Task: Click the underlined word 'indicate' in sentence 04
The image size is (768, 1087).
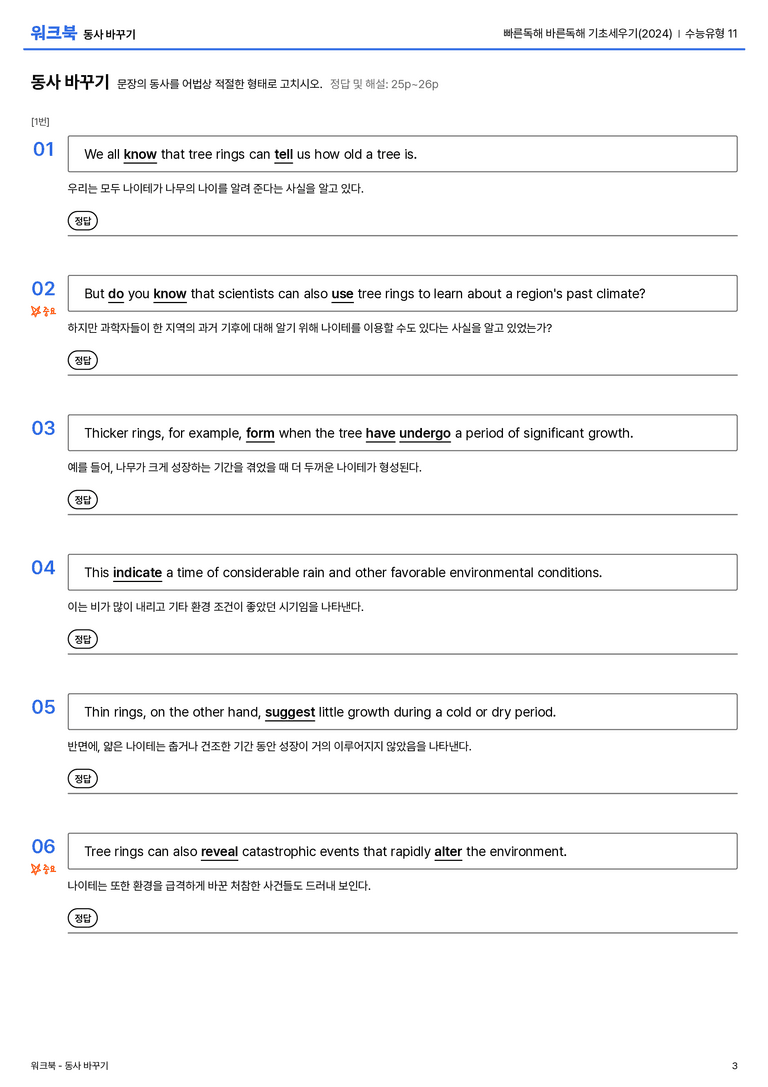Action: (x=137, y=573)
